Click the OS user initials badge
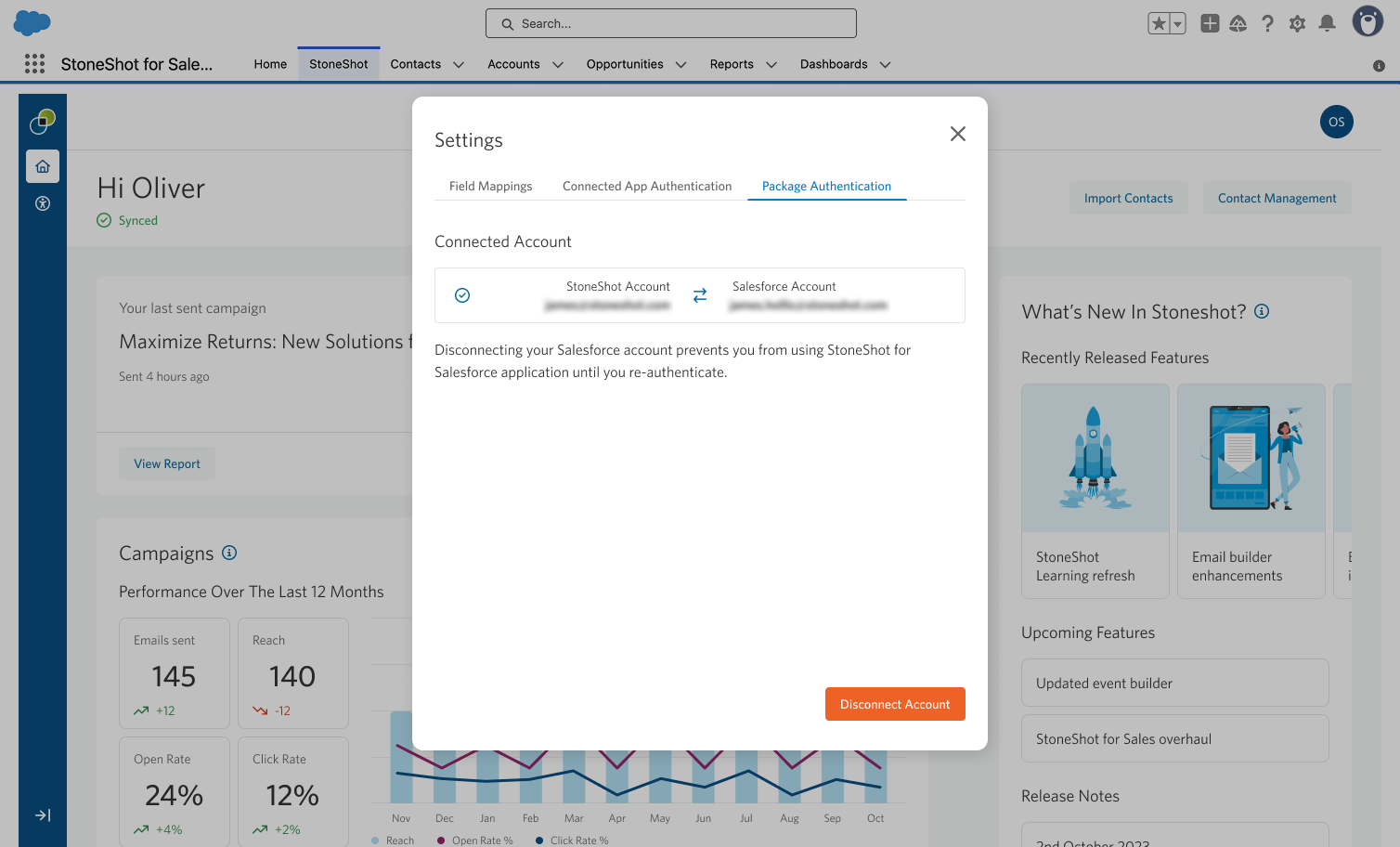The height and width of the screenshot is (847, 1400). (1337, 122)
